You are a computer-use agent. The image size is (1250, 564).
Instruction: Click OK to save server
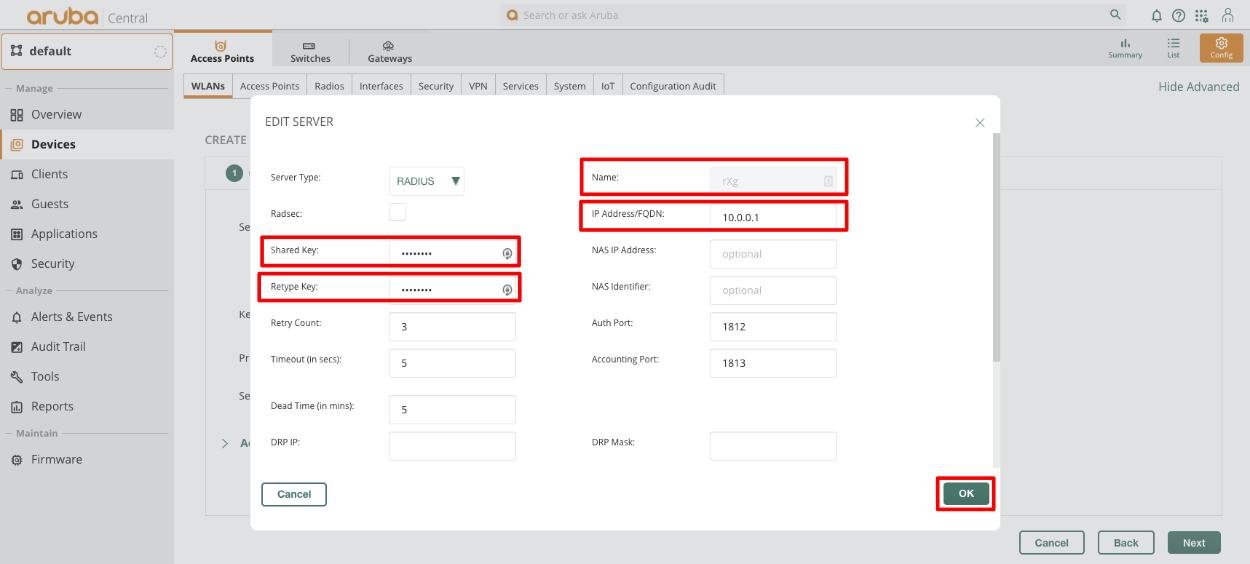tap(965, 494)
